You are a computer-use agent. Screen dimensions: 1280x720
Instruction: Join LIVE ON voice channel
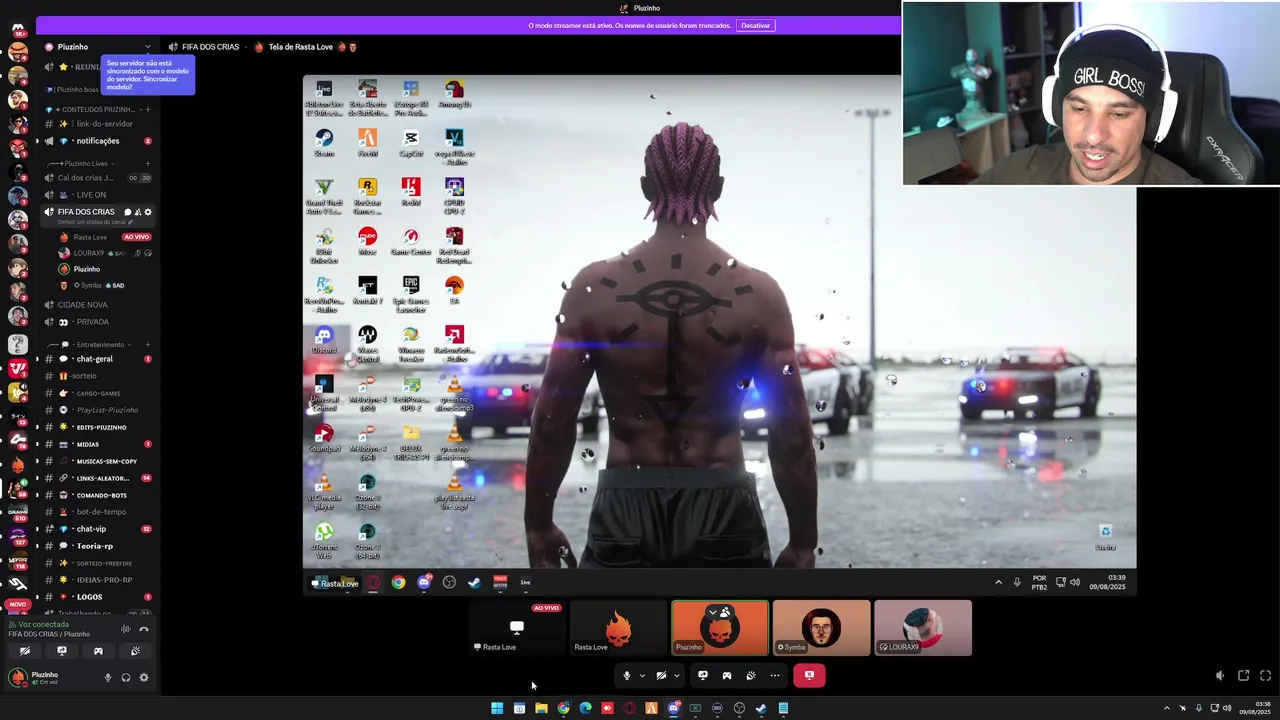coord(96,195)
